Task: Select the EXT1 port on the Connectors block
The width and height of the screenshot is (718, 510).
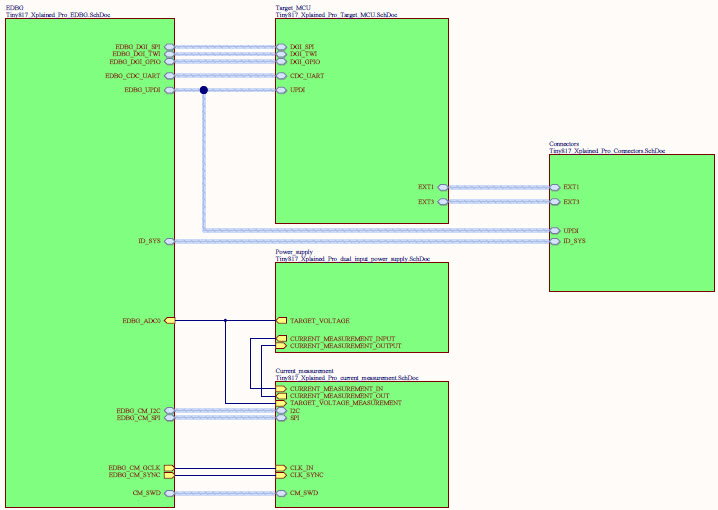Action: coord(555,187)
